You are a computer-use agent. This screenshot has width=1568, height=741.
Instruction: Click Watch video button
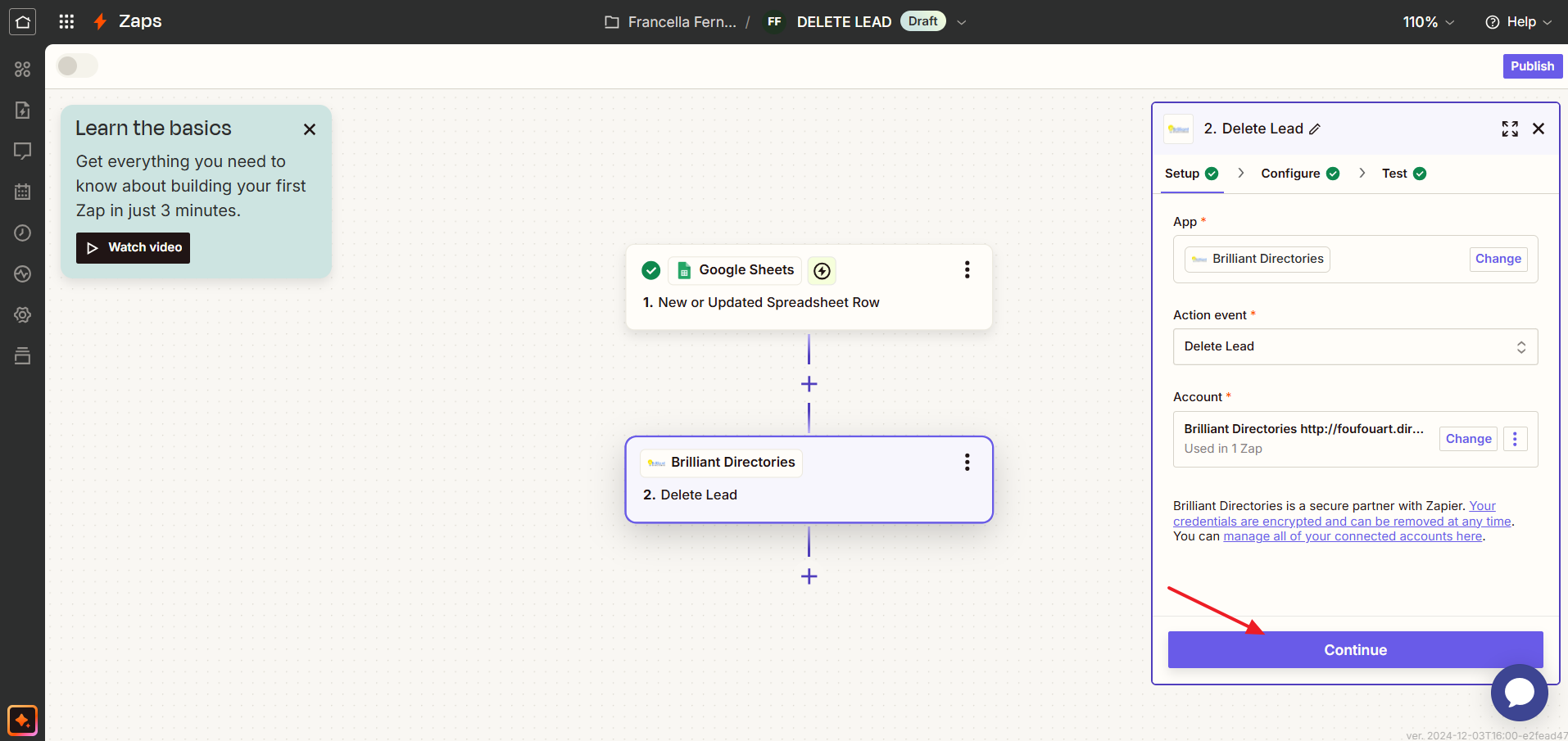point(133,248)
